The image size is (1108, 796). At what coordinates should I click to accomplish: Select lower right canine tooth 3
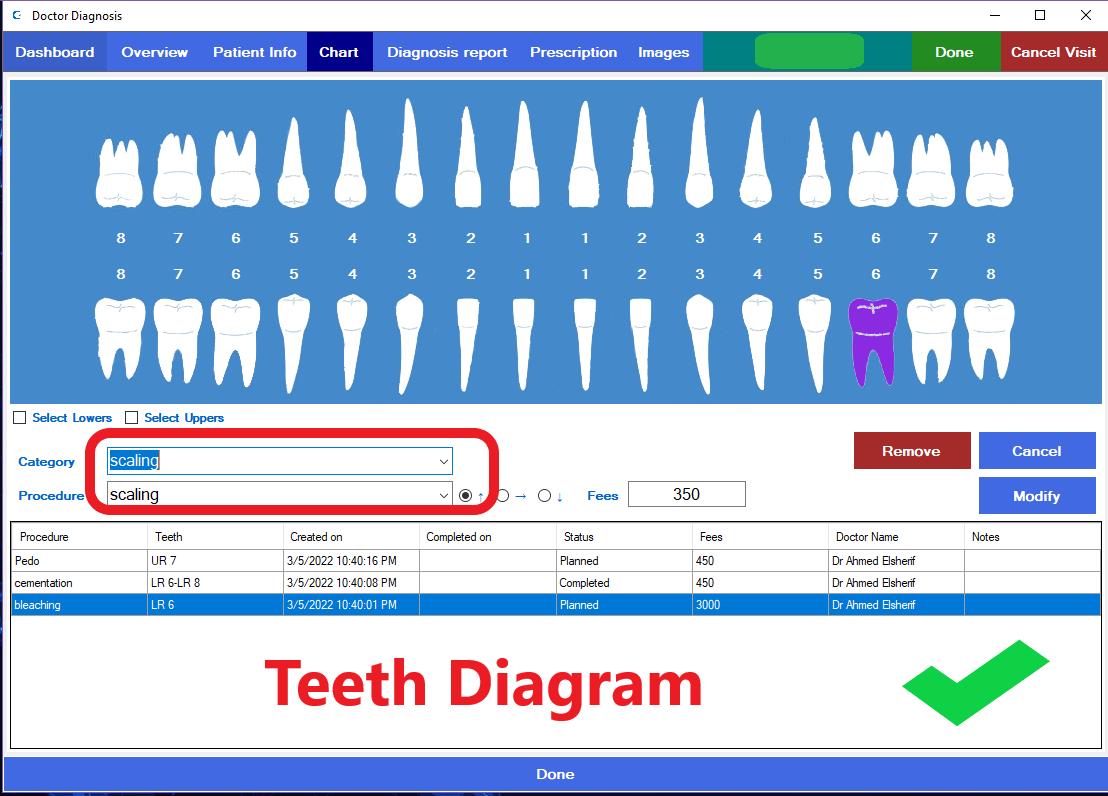(x=409, y=344)
